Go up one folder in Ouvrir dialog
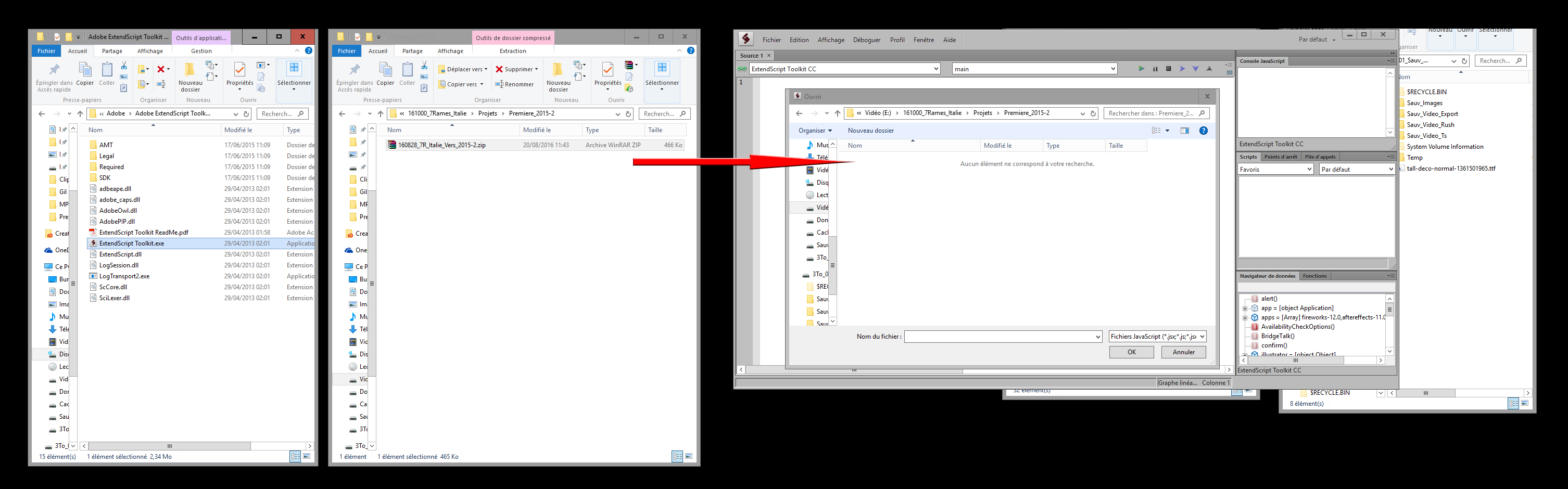The image size is (1568, 489). 838,113
